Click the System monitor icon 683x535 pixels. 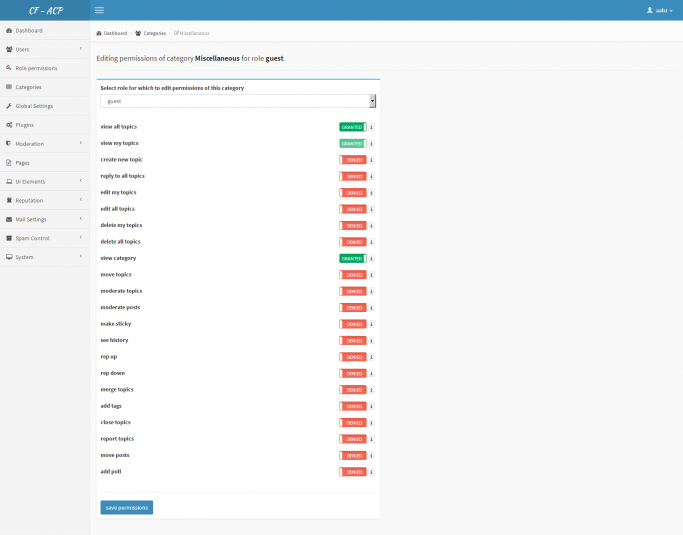9,257
